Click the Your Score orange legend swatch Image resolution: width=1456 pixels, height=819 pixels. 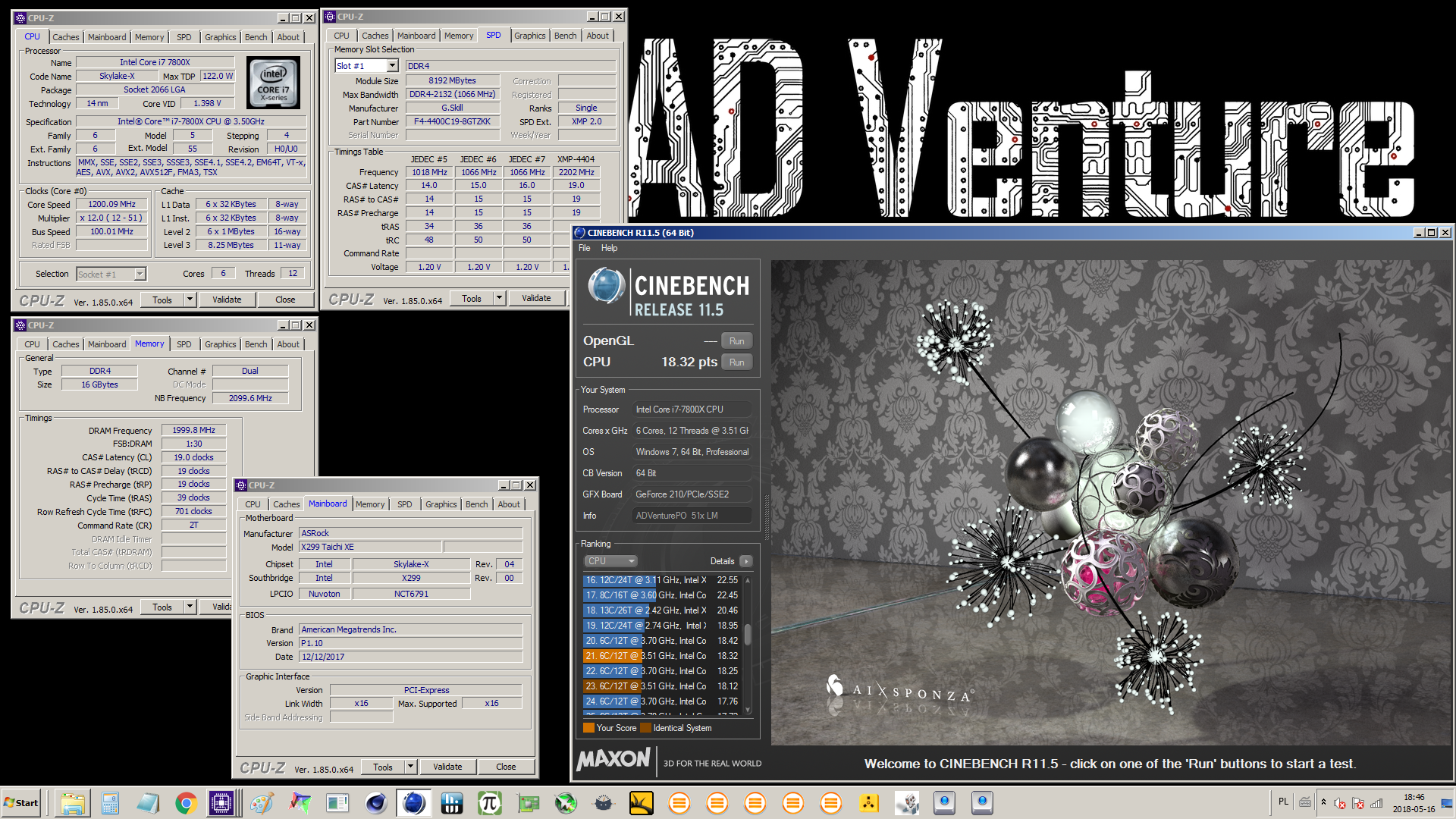point(588,728)
